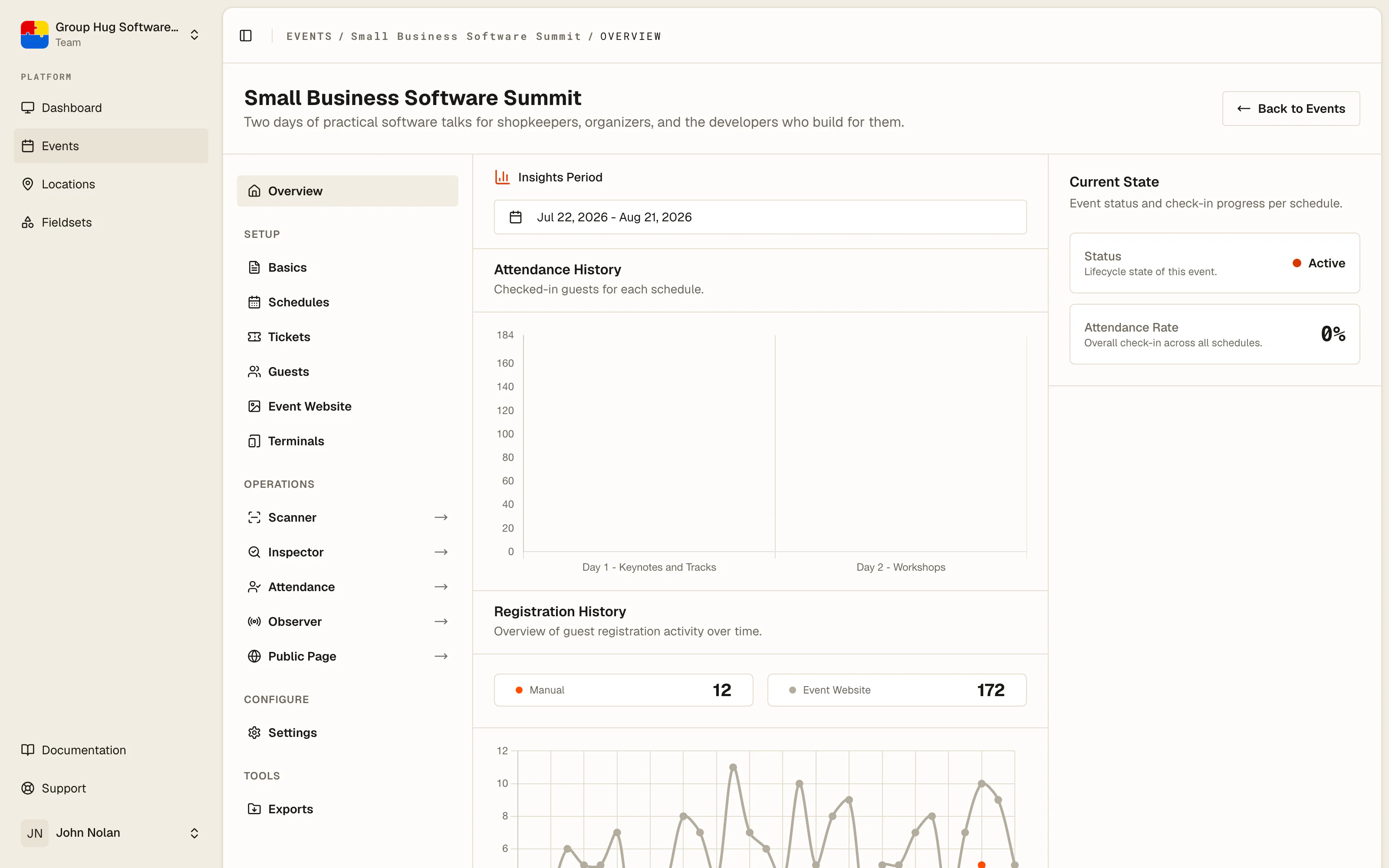1389x868 pixels.
Task: Click the 'Attendance History' heading
Action: pos(557,269)
